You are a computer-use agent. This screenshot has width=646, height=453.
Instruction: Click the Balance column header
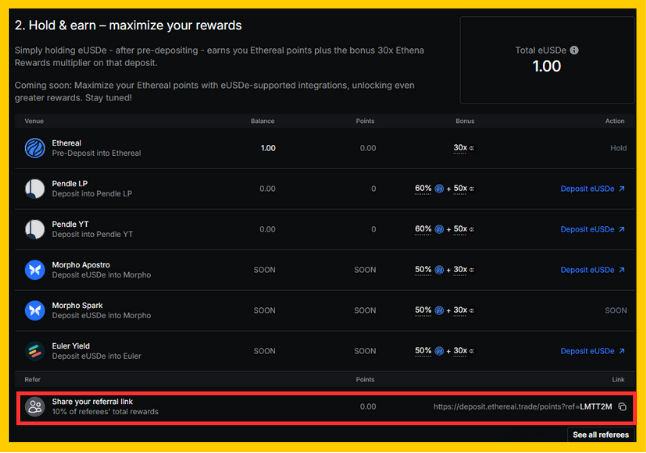tap(262, 121)
